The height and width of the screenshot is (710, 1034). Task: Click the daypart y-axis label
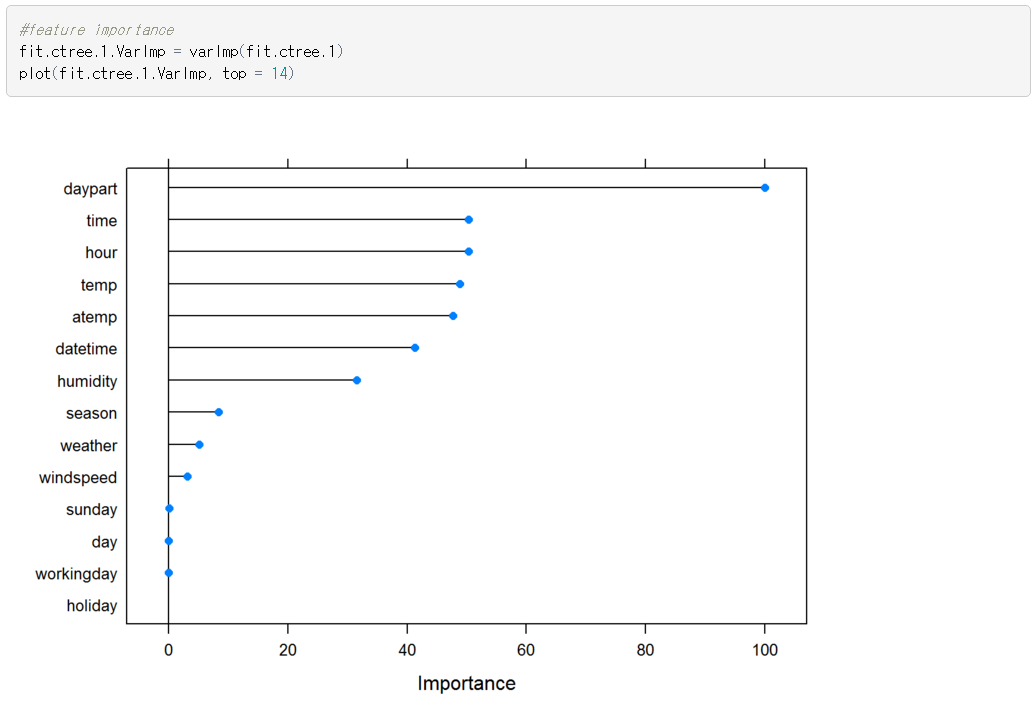point(90,189)
